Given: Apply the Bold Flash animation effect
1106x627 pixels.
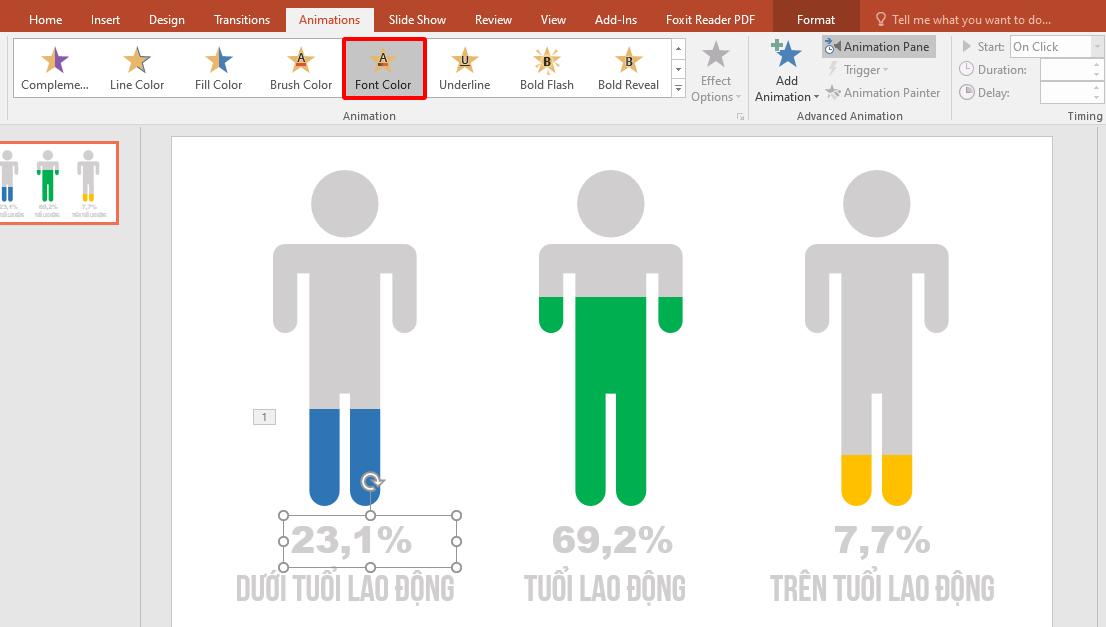Looking at the screenshot, I should [547, 68].
